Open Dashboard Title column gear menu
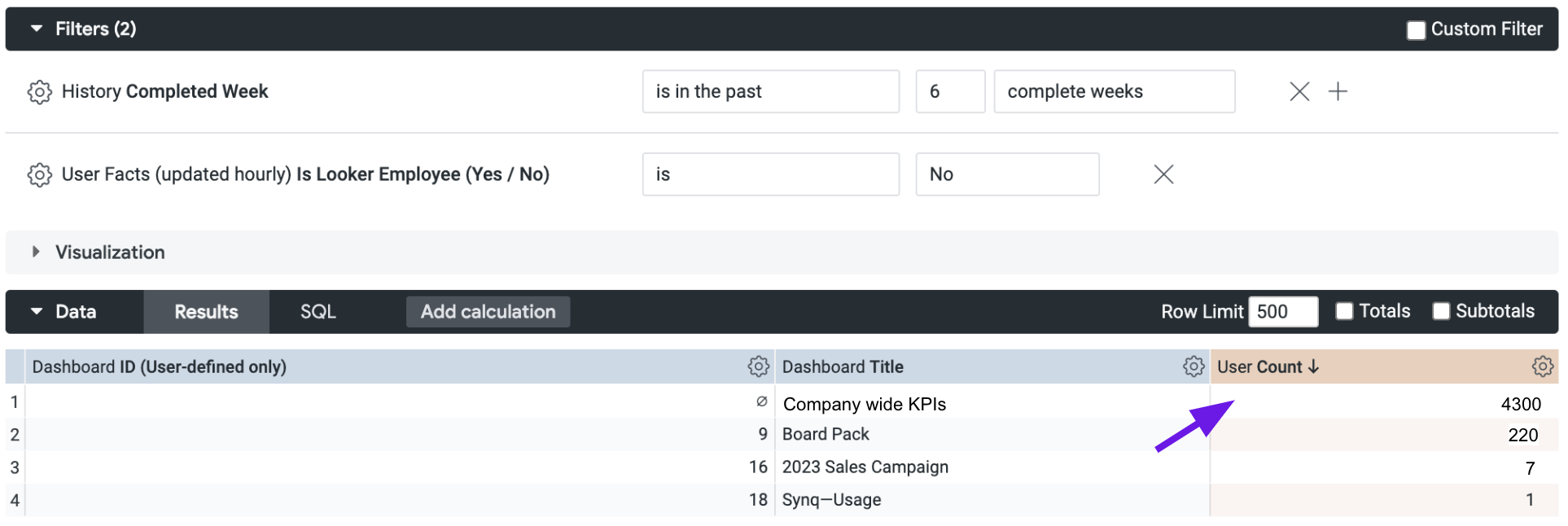1568x526 pixels. [1194, 366]
